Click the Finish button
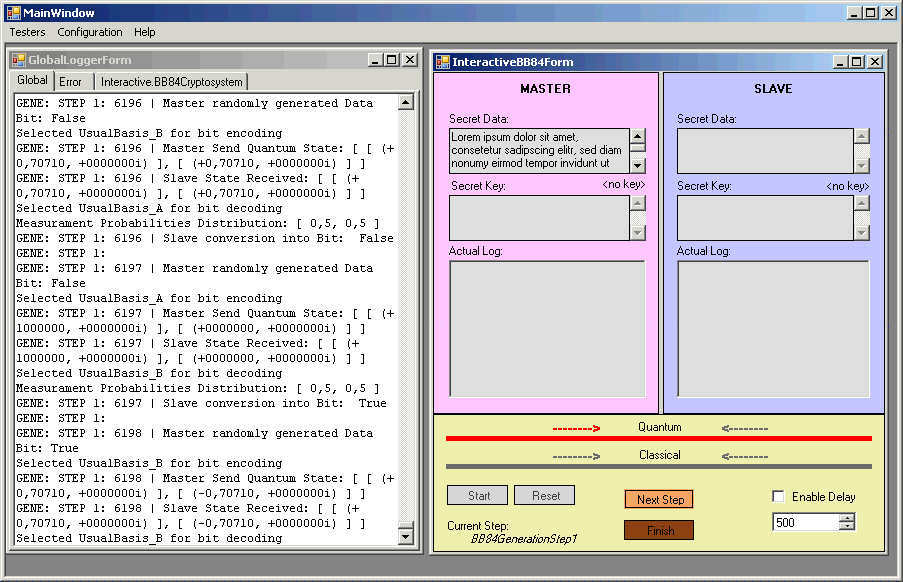Screen dimensions: 903x582 click(660, 530)
